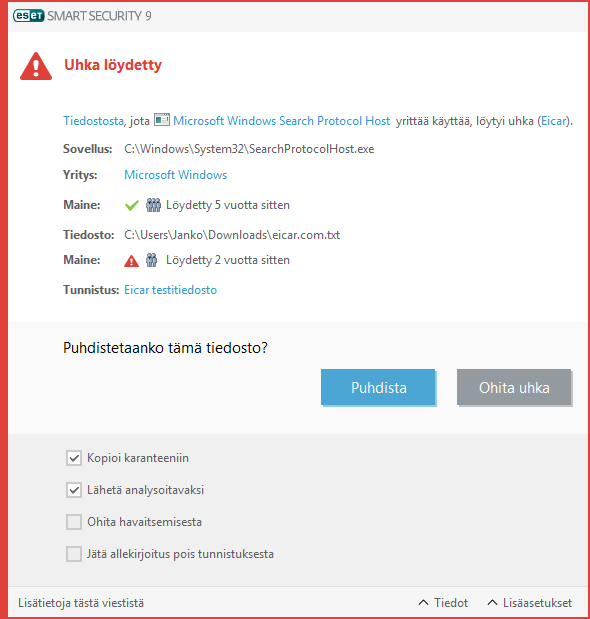
Task: Open the Eicar testitiedosto detection link
Action: tap(170, 290)
